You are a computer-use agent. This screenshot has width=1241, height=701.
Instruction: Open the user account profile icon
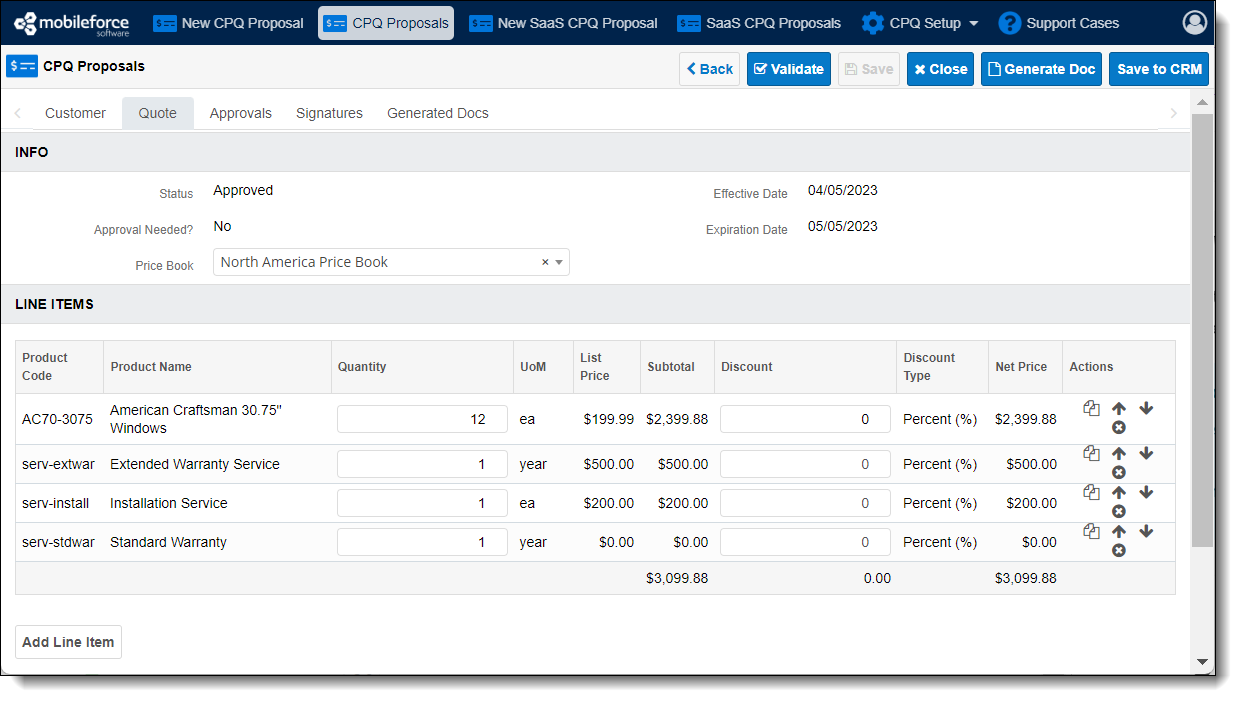[x=1195, y=22]
